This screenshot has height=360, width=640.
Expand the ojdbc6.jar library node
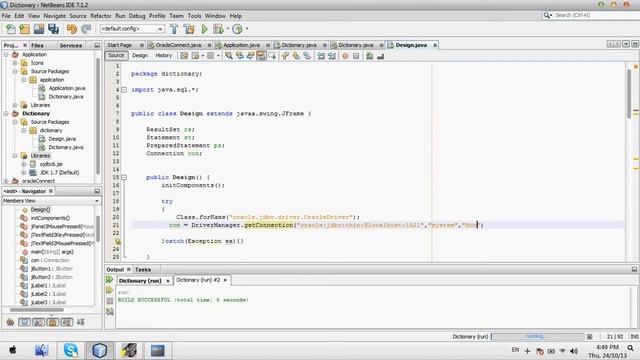point(24,164)
